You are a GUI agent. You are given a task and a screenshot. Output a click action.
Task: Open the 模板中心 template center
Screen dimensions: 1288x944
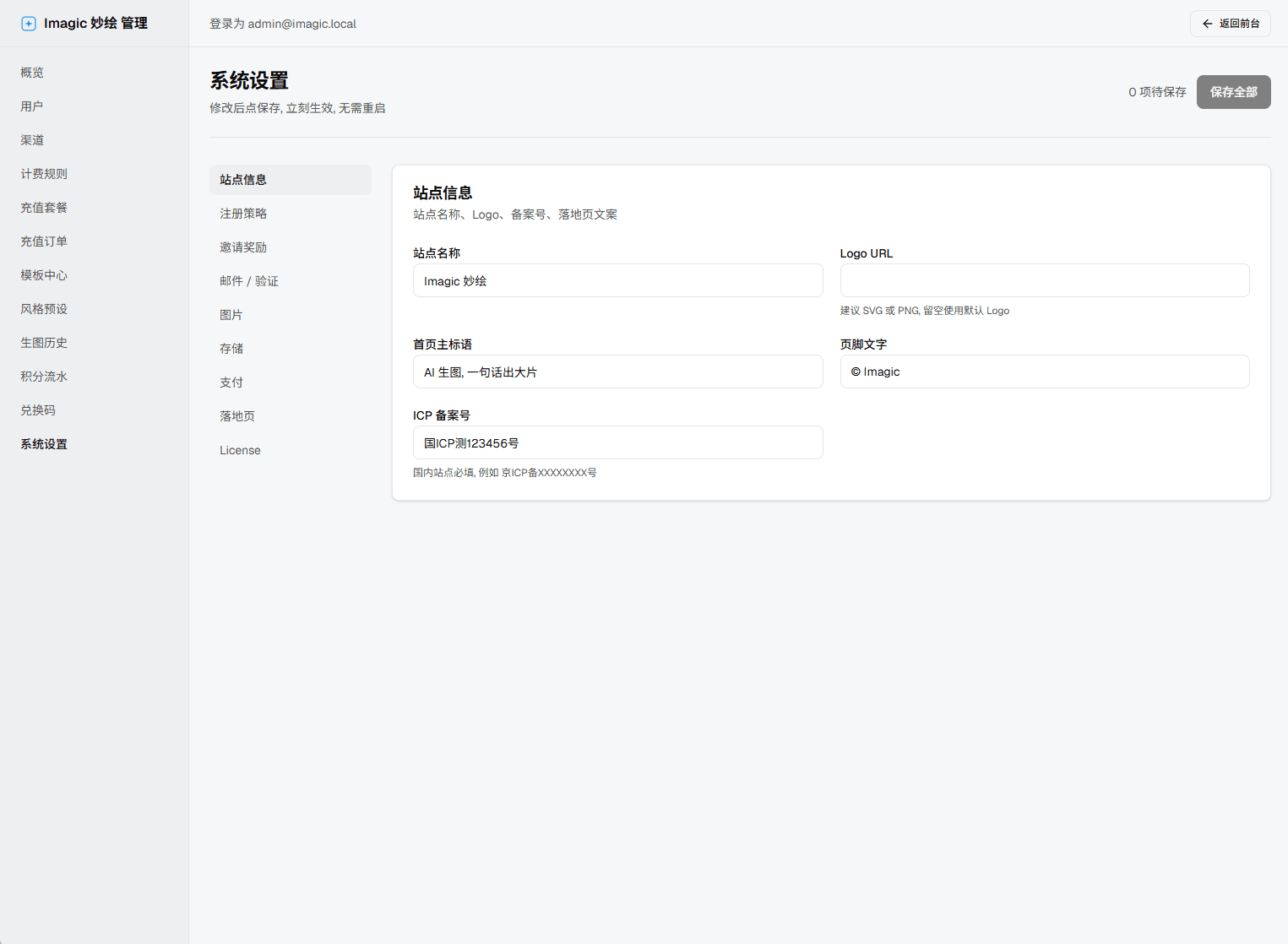pos(44,275)
